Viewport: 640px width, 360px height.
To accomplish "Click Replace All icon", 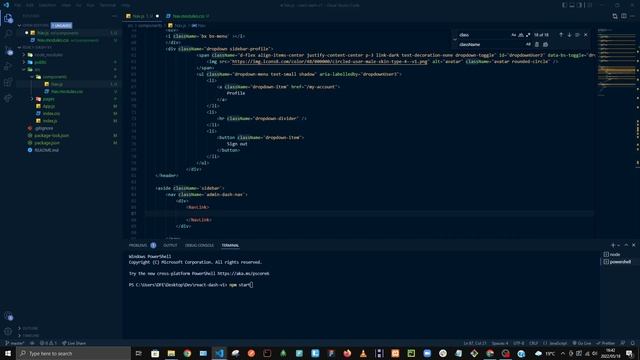I will click(x=545, y=44).
